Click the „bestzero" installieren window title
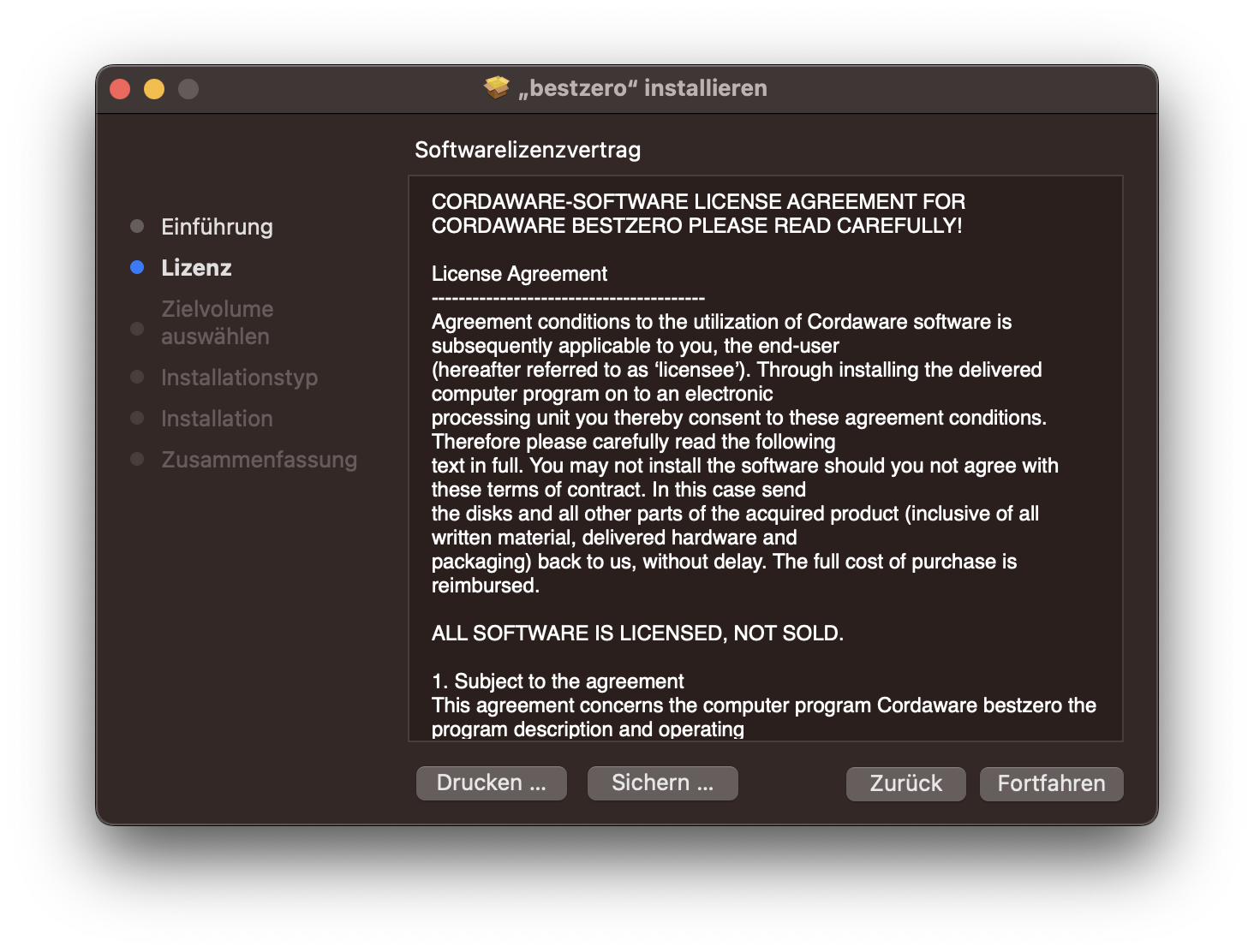 pyautogui.click(x=642, y=88)
